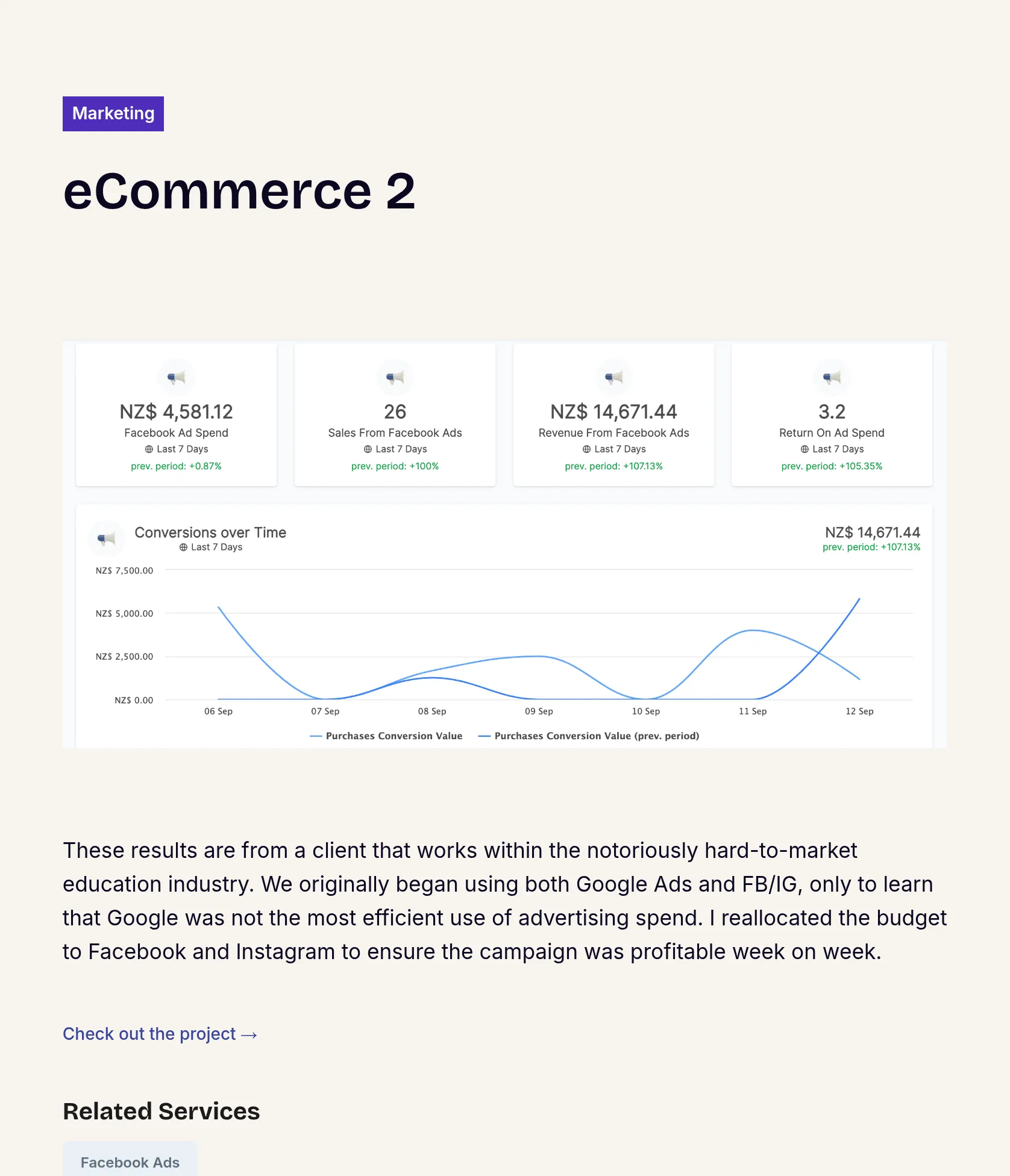Click the globe icon in Return On Ad Spend card
Image resolution: width=1010 pixels, height=1176 pixels.
[x=805, y=449]
